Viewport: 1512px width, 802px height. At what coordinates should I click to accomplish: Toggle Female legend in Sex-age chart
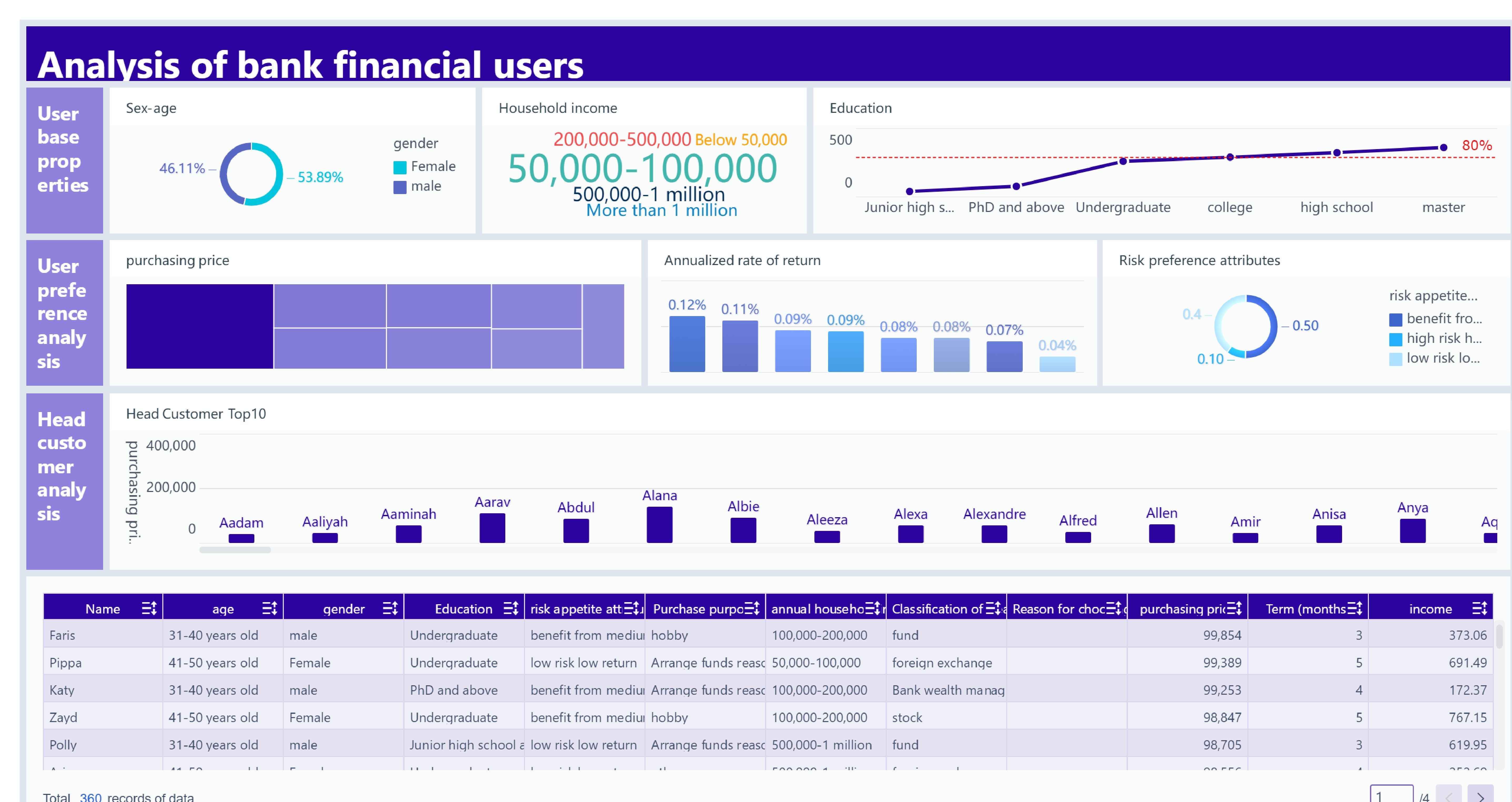click(424, 167)
